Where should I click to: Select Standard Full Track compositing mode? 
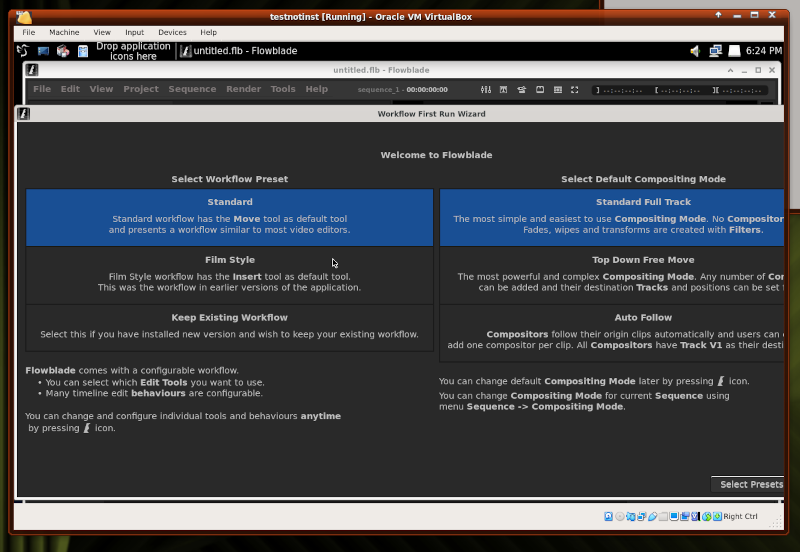click(x=612, y=217)
